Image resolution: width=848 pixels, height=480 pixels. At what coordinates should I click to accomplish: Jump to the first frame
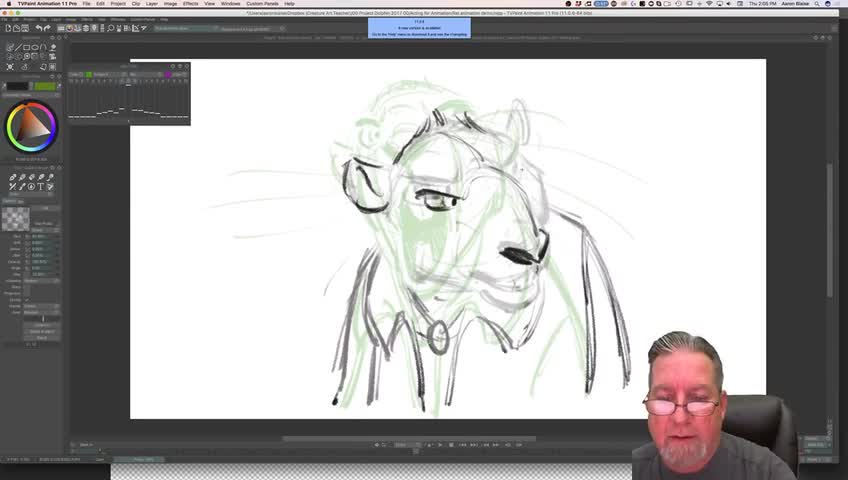coord(462,445)
